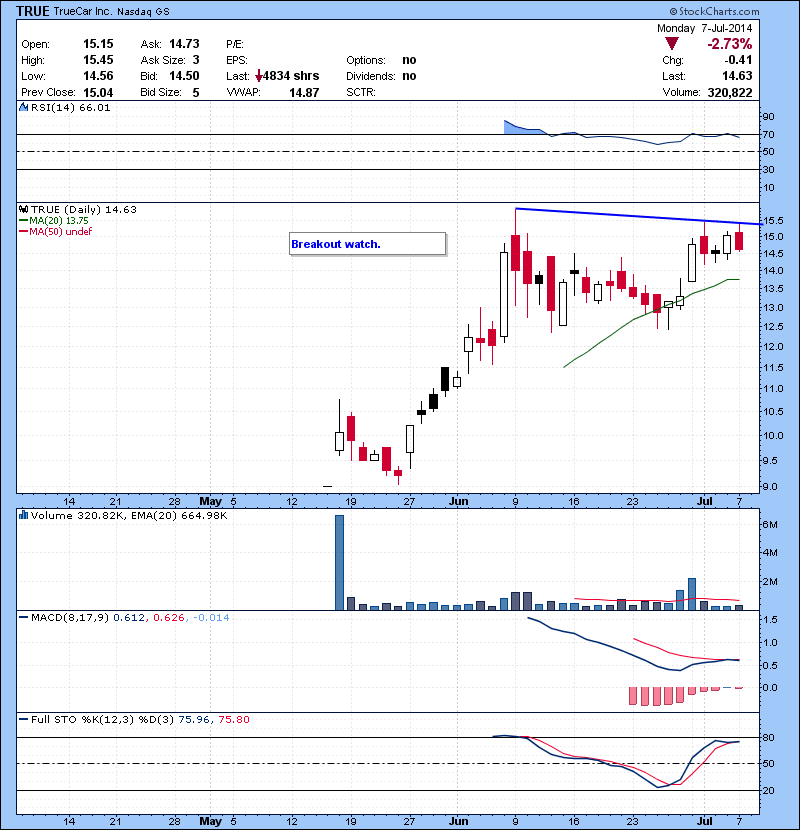Click the Jul label on the upper date axis
Viewport: 800px width, 830px height.
click(x=704, y=501)
